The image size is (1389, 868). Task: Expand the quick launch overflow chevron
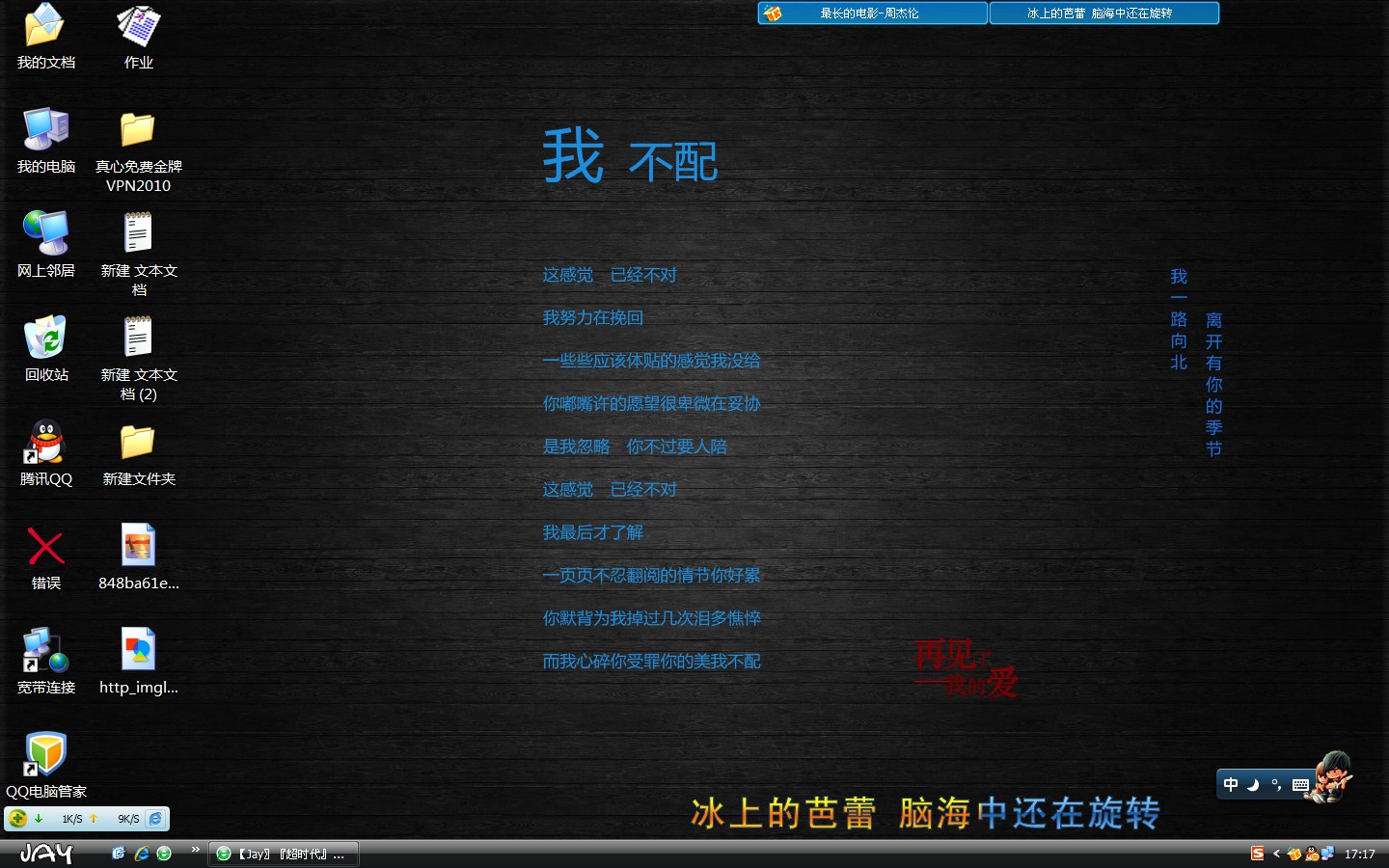tap(196, 850)
